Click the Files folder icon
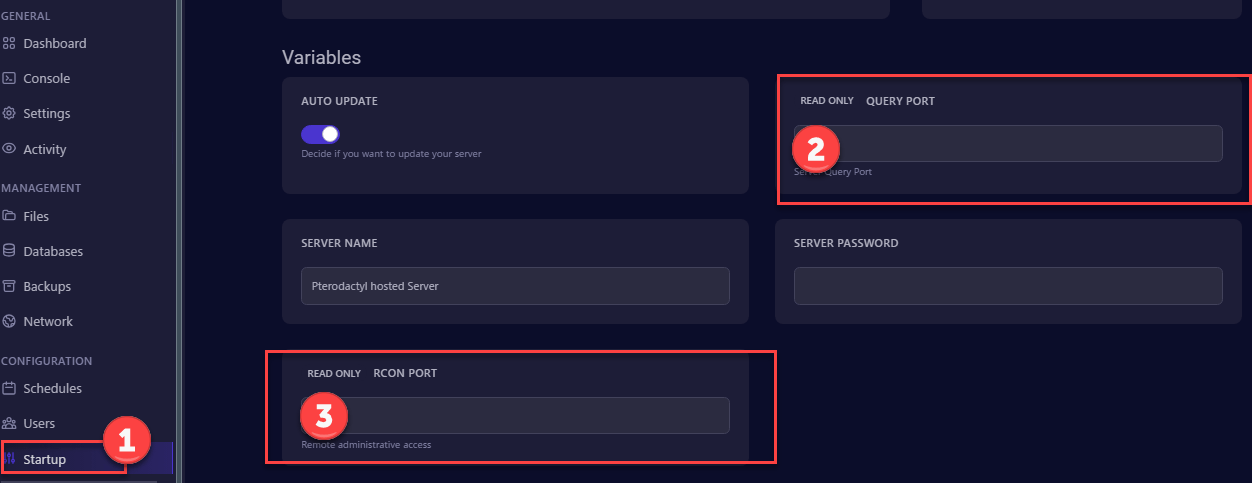1252x483 pixels. pyautogui.click(x=9, y=216)
